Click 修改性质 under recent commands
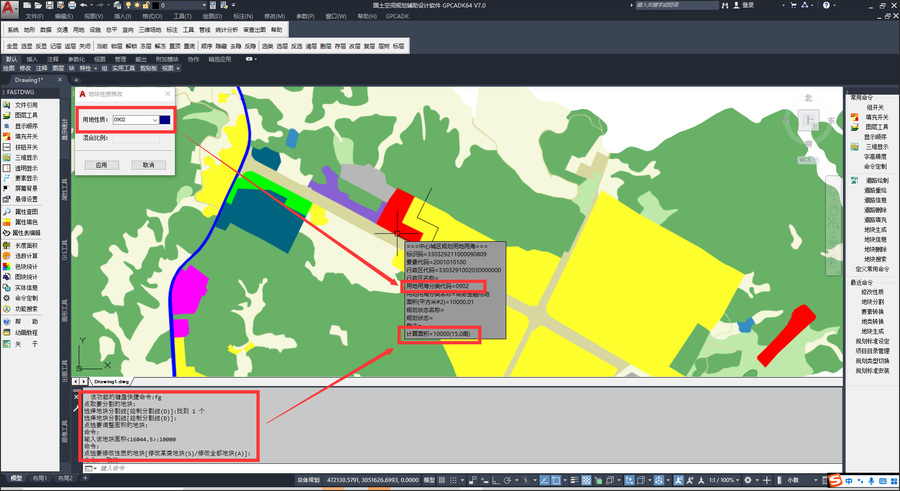The height and width of the screenshot is (491, 900). point(872,292)
